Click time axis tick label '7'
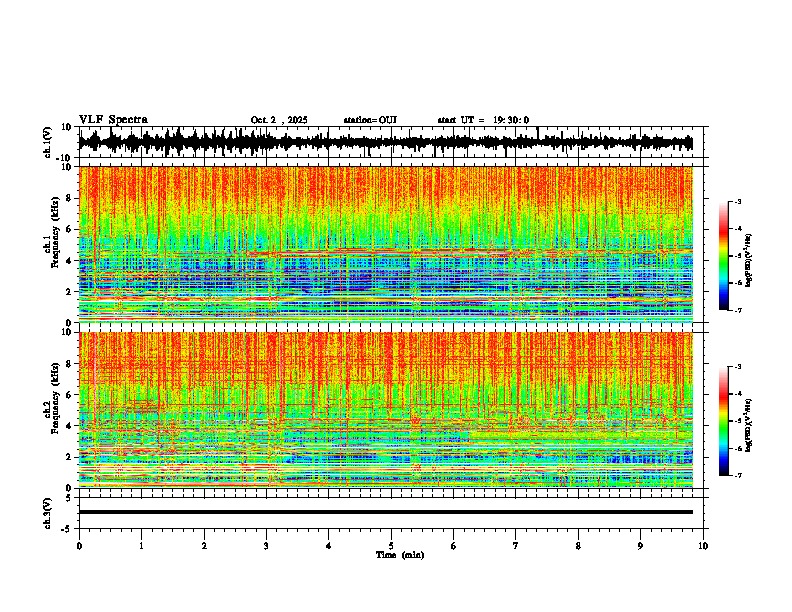792x612 pixels. (x=516, y=546)
